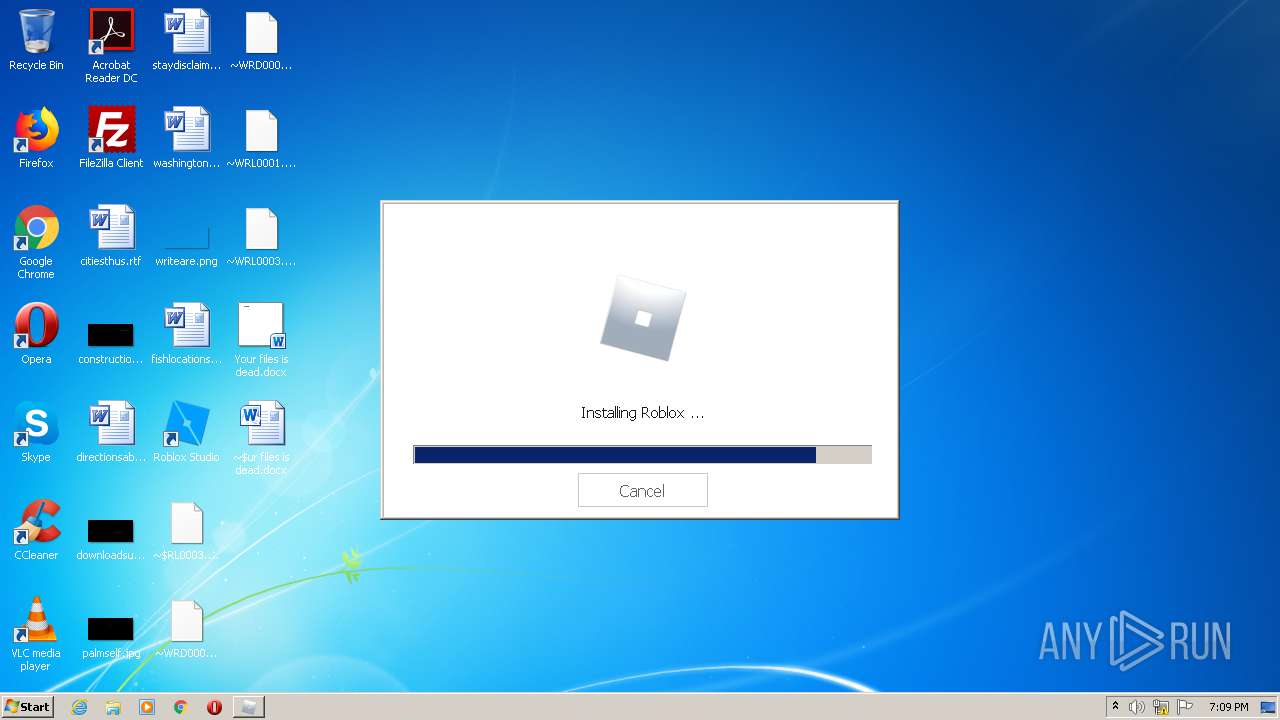The width and height of the screenshot is (1280, 720).
Task: Select the ~WRD000 file in bottom row
Action: coord(186,629)
